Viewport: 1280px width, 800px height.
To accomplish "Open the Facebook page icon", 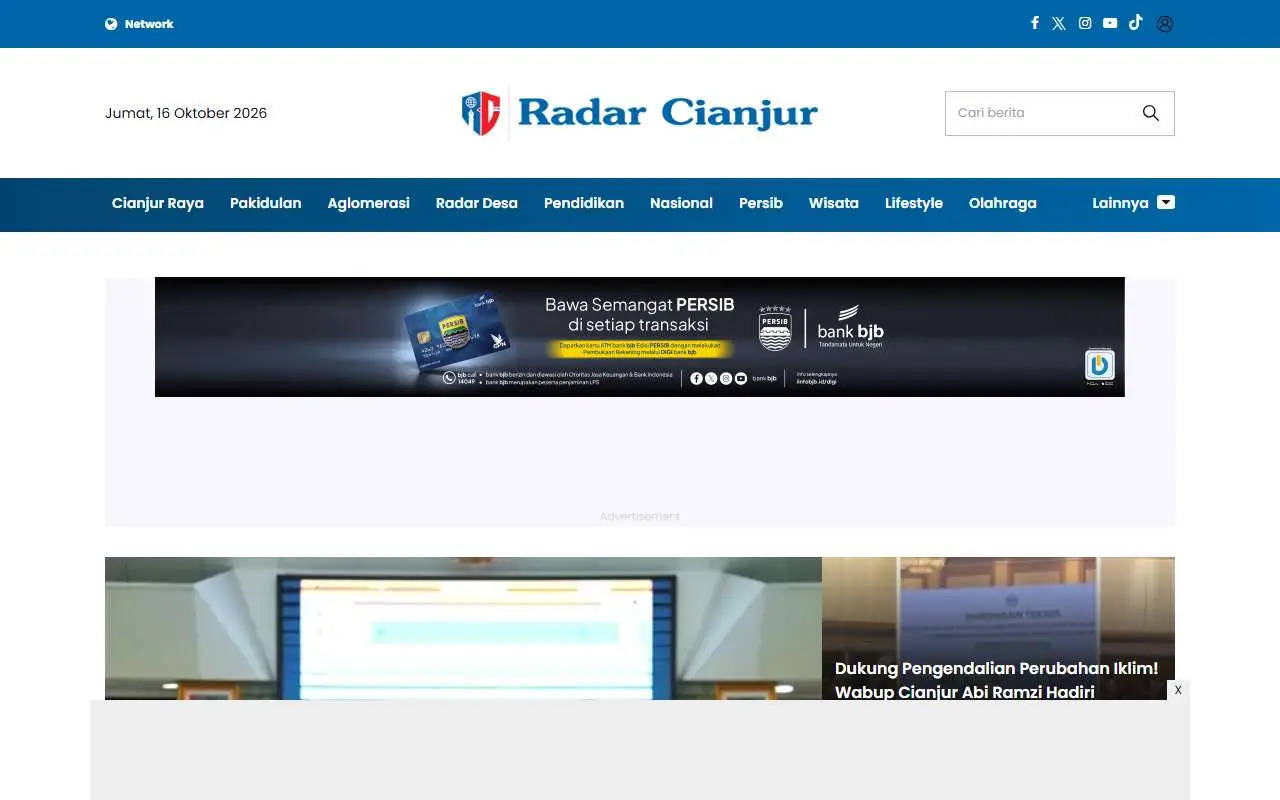I will 1035,23.
